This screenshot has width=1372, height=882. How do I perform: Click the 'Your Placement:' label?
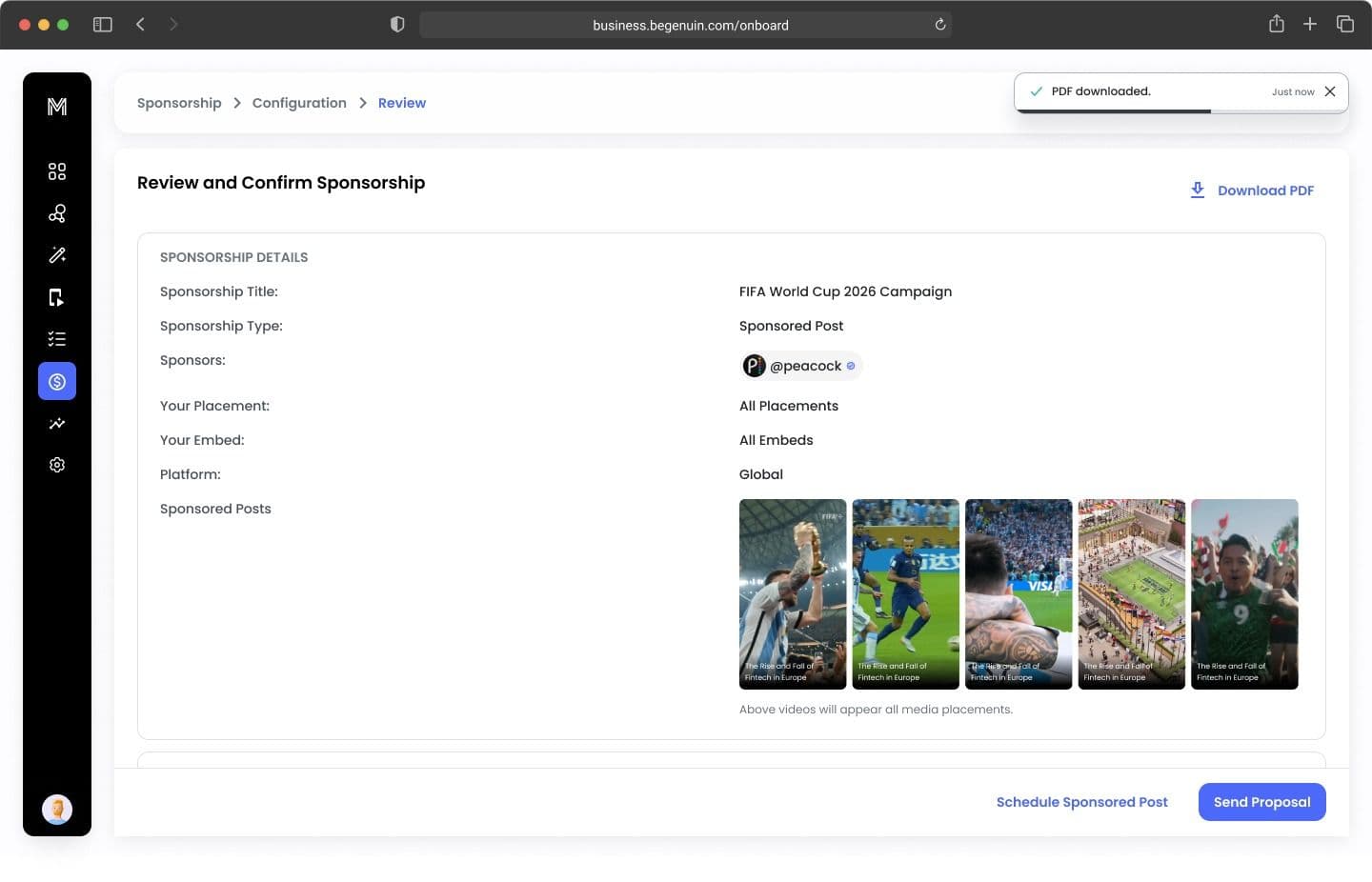[214, 406]
